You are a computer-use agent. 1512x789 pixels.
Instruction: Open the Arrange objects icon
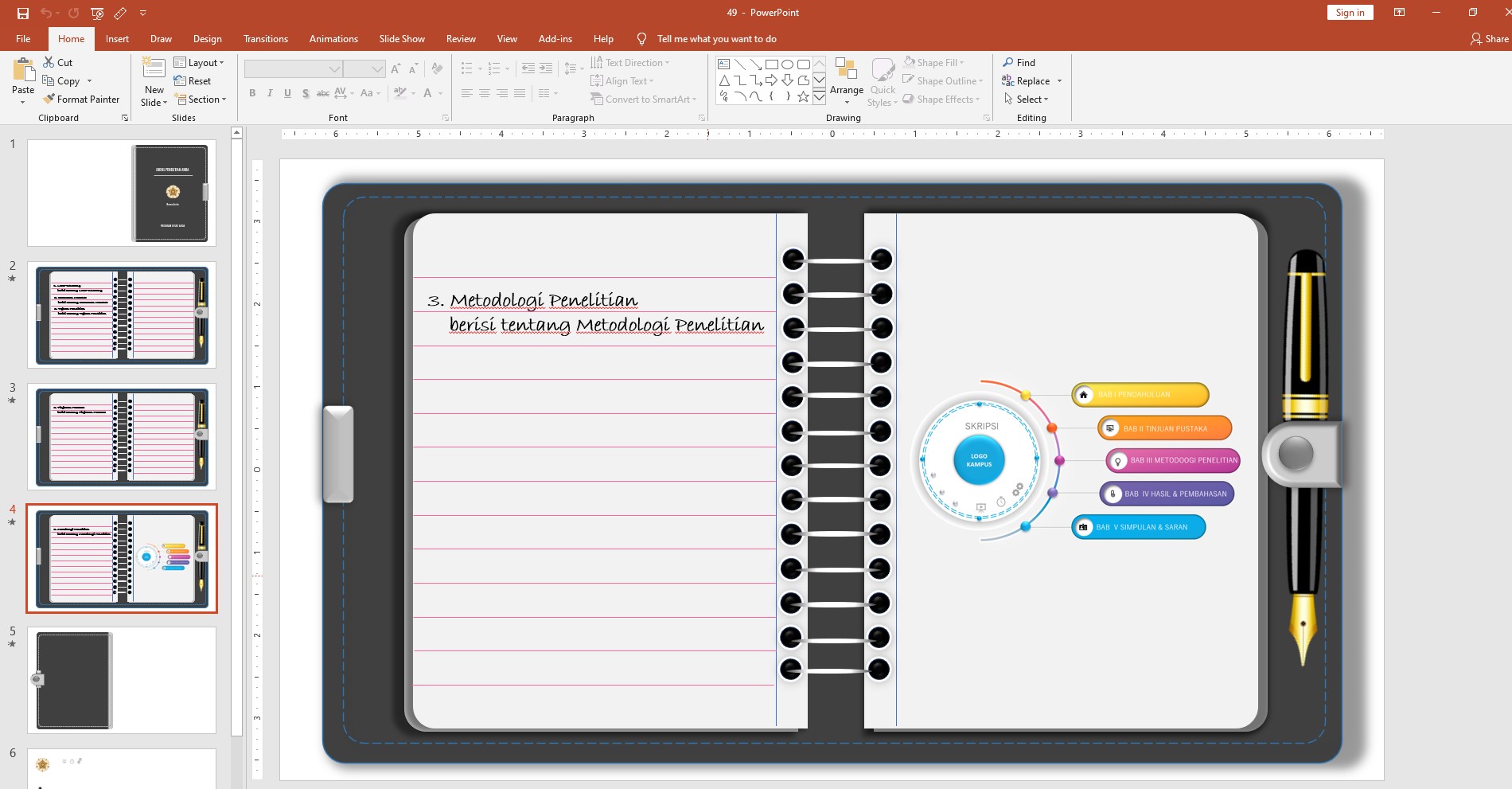pos(846,70)
